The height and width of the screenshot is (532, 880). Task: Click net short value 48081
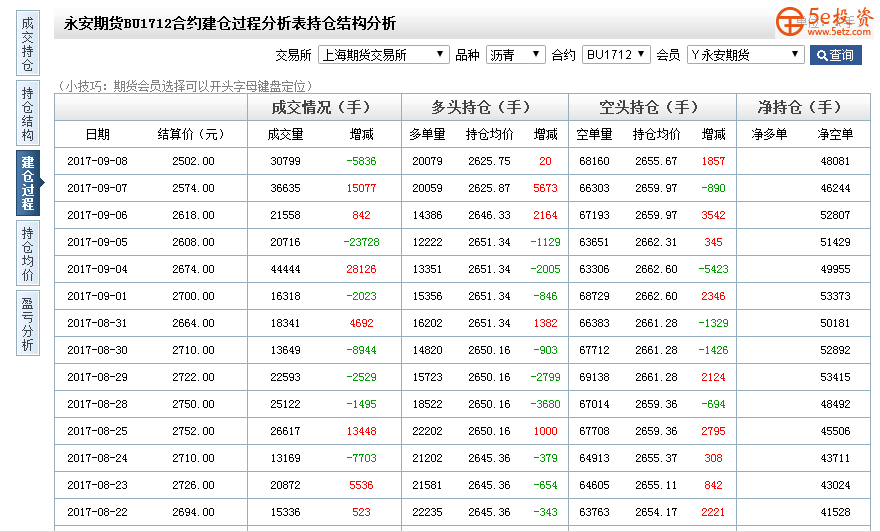click(x=835, y=162)
